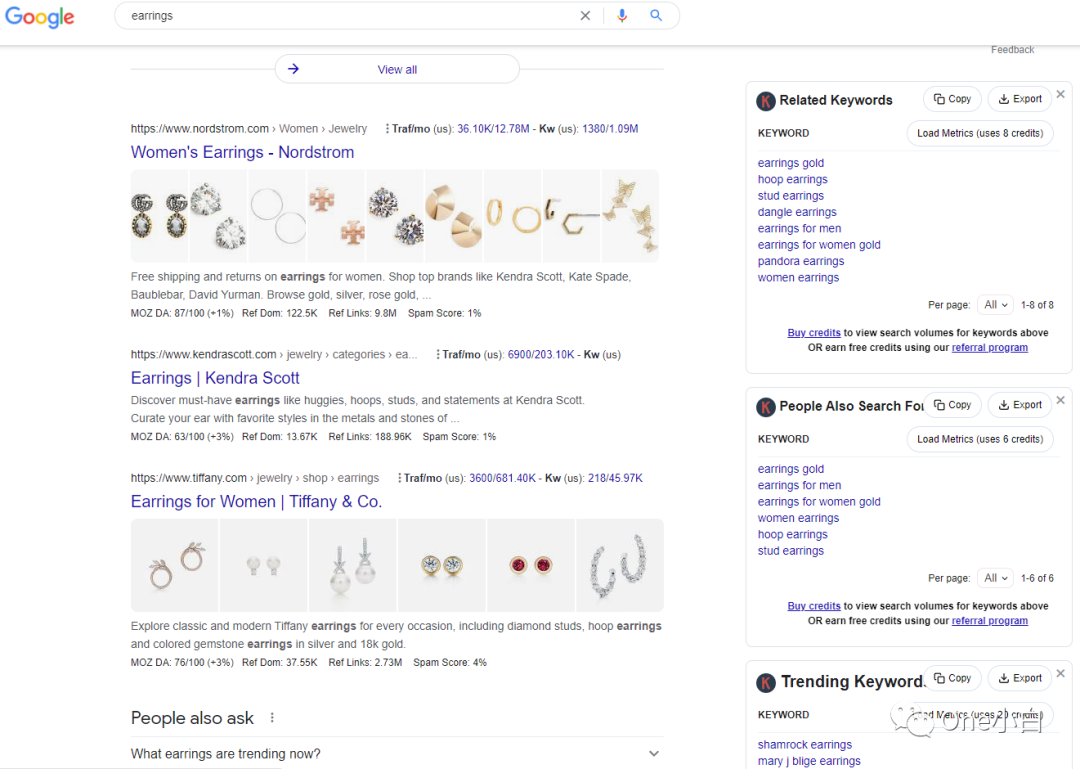Click 'earrings gold' in Related Keywords
This screenshot has width=1080, height=769.
tap(791, 163)
